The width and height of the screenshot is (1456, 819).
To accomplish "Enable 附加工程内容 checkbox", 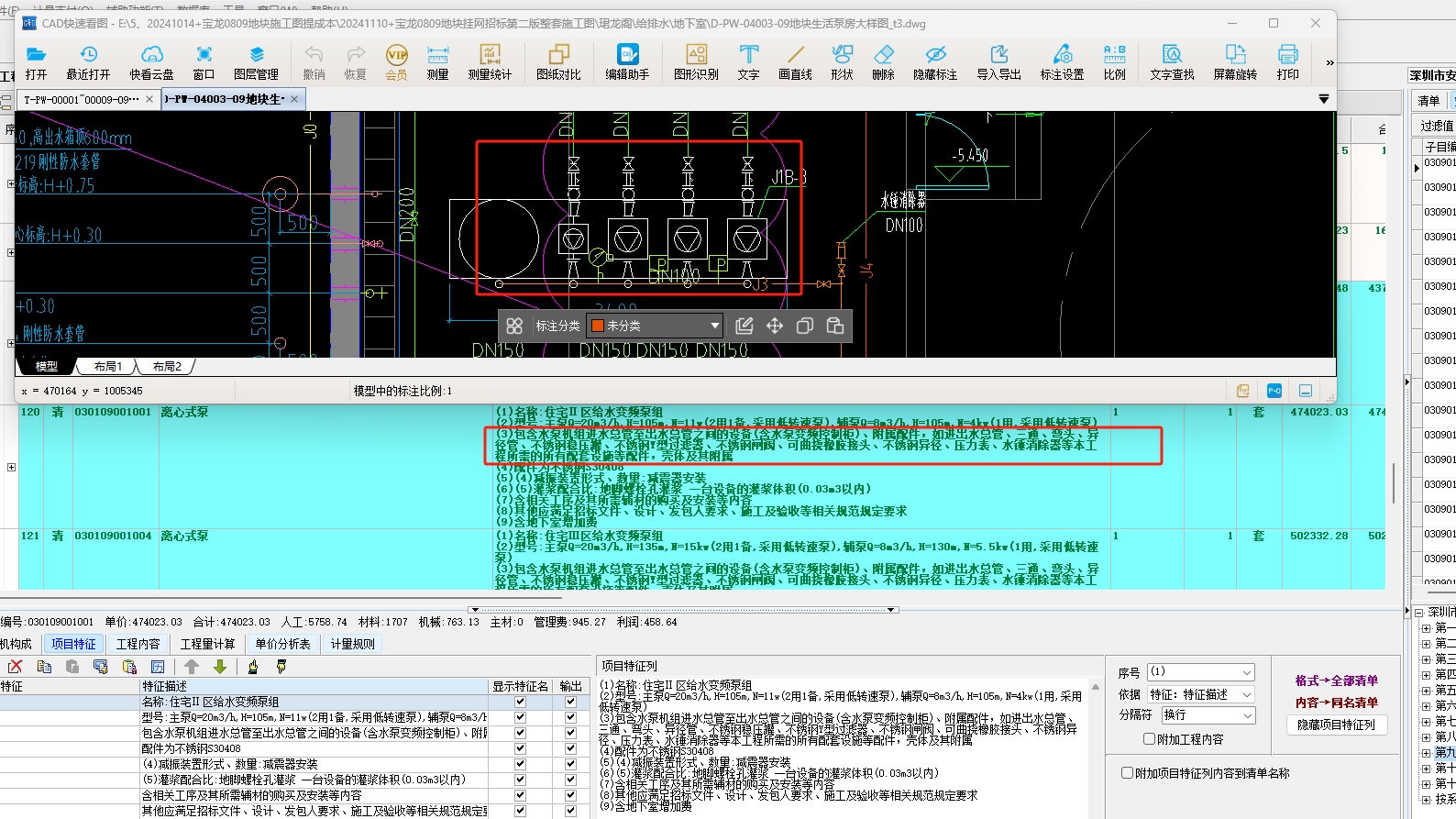I will [1149, 739].
